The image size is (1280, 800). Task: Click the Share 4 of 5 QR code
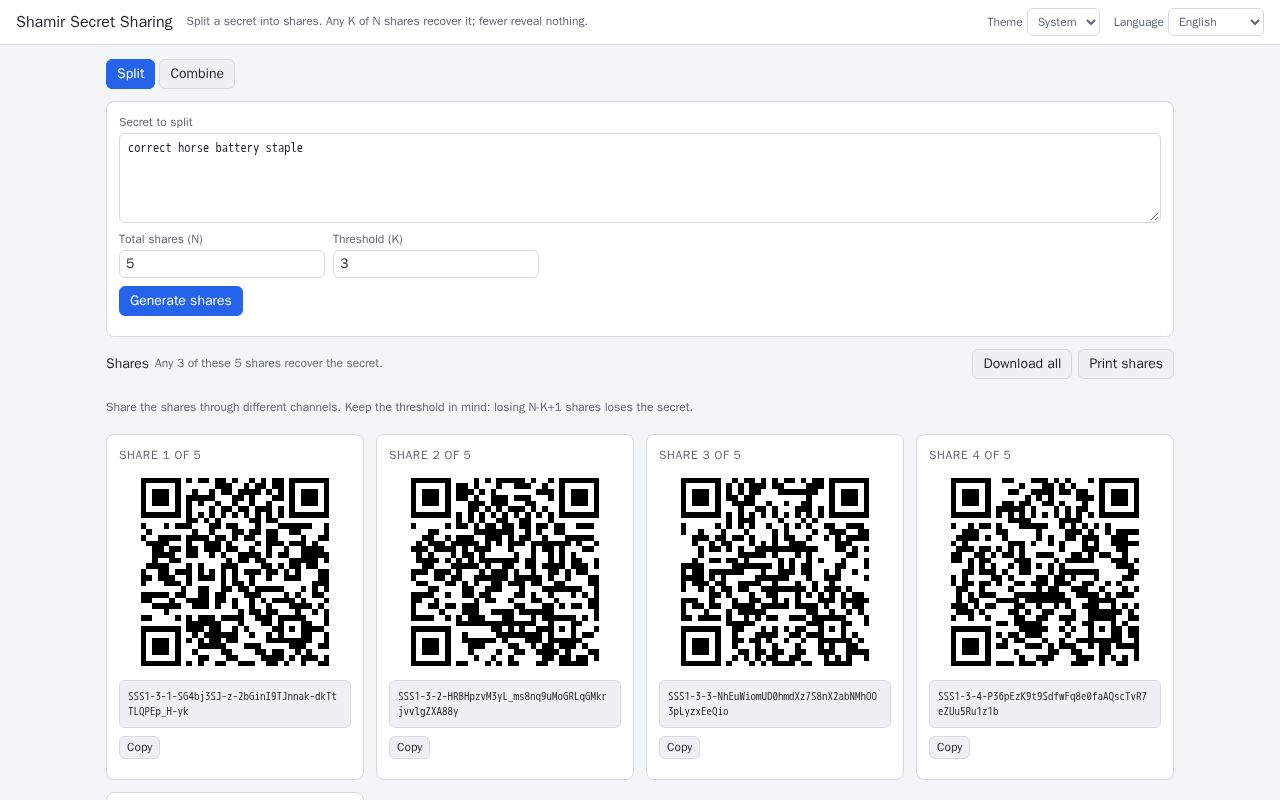point(1045,572)
